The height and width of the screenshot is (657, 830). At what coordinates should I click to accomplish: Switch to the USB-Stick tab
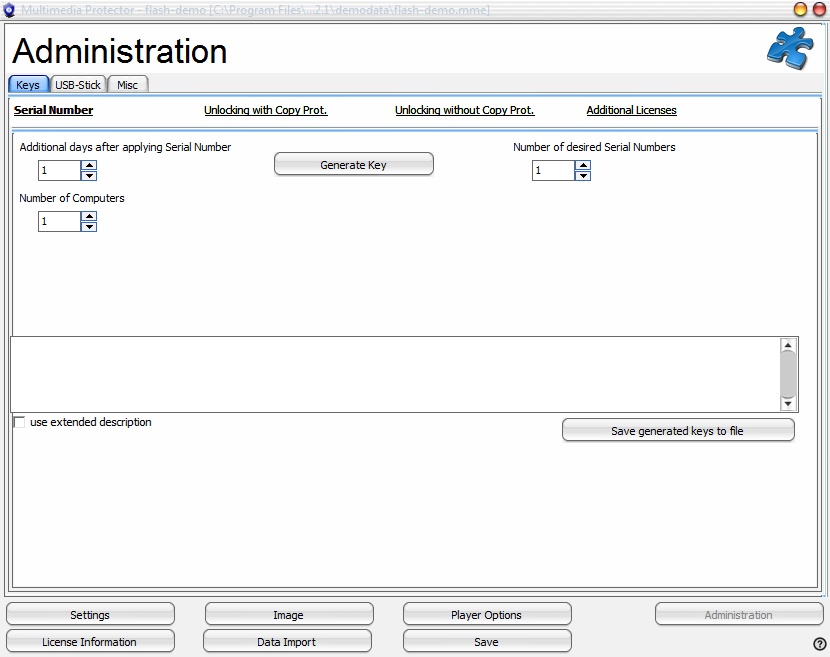point(78,85)
